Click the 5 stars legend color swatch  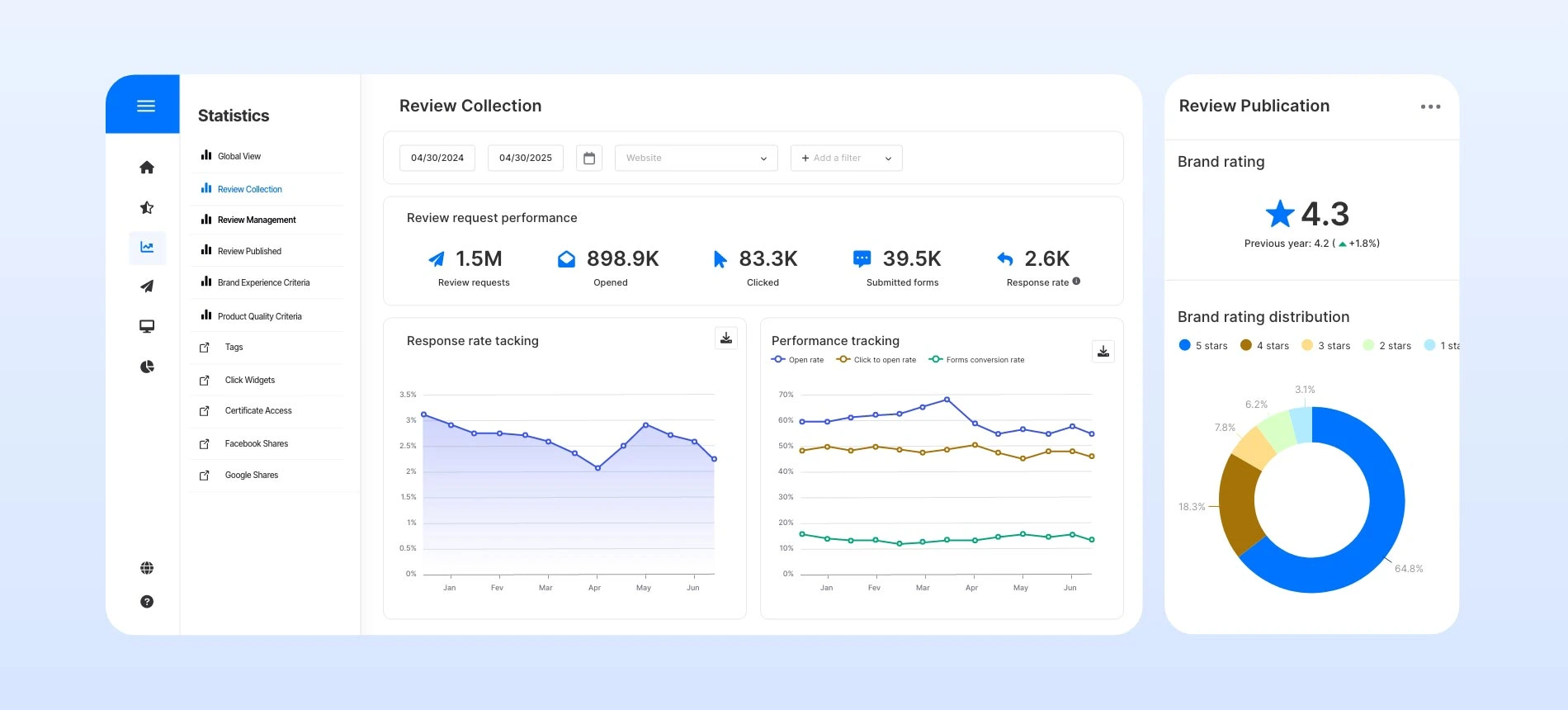[1185, 345]
